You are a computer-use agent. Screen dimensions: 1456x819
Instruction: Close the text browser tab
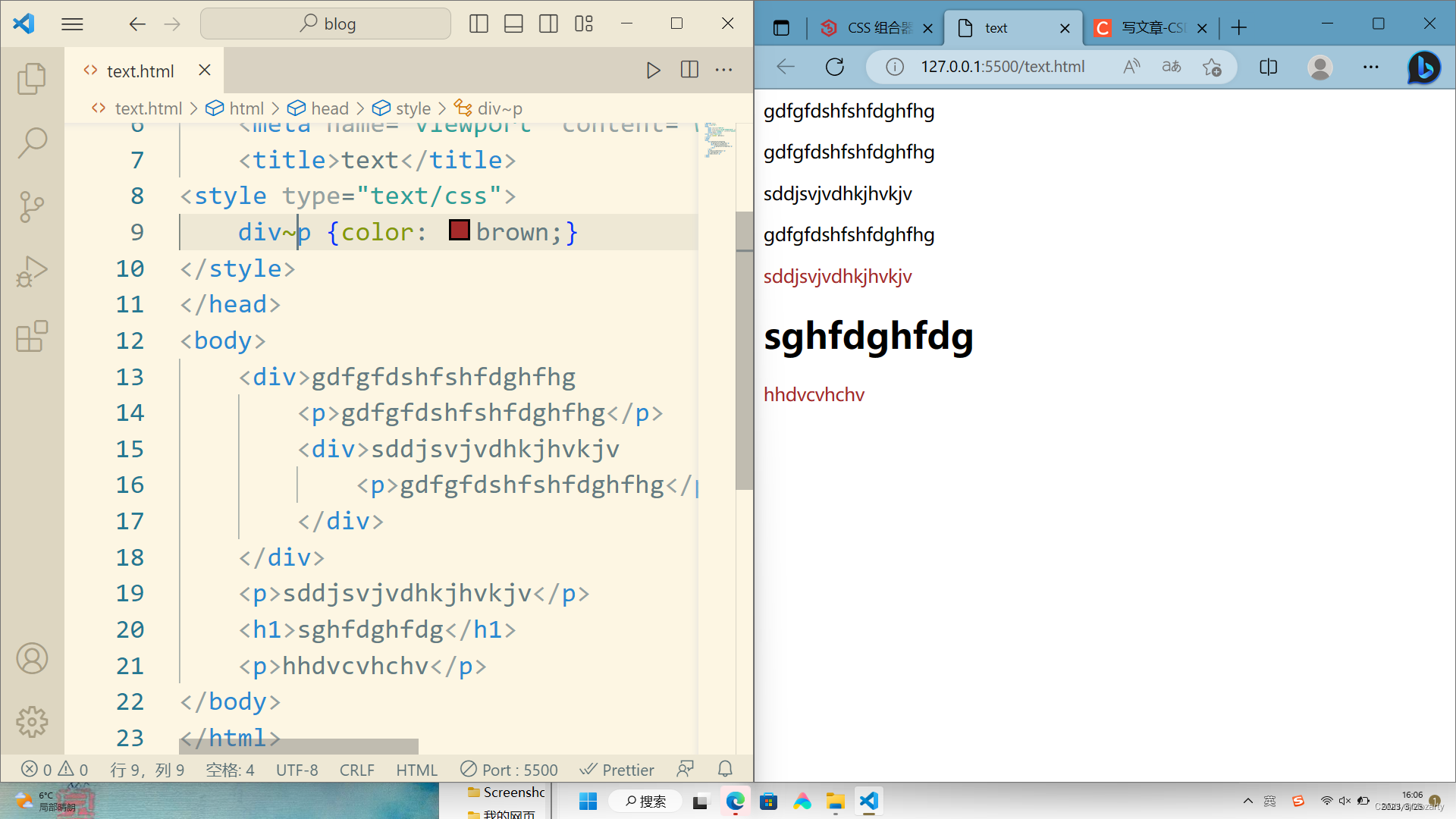tap(1065, 28)
